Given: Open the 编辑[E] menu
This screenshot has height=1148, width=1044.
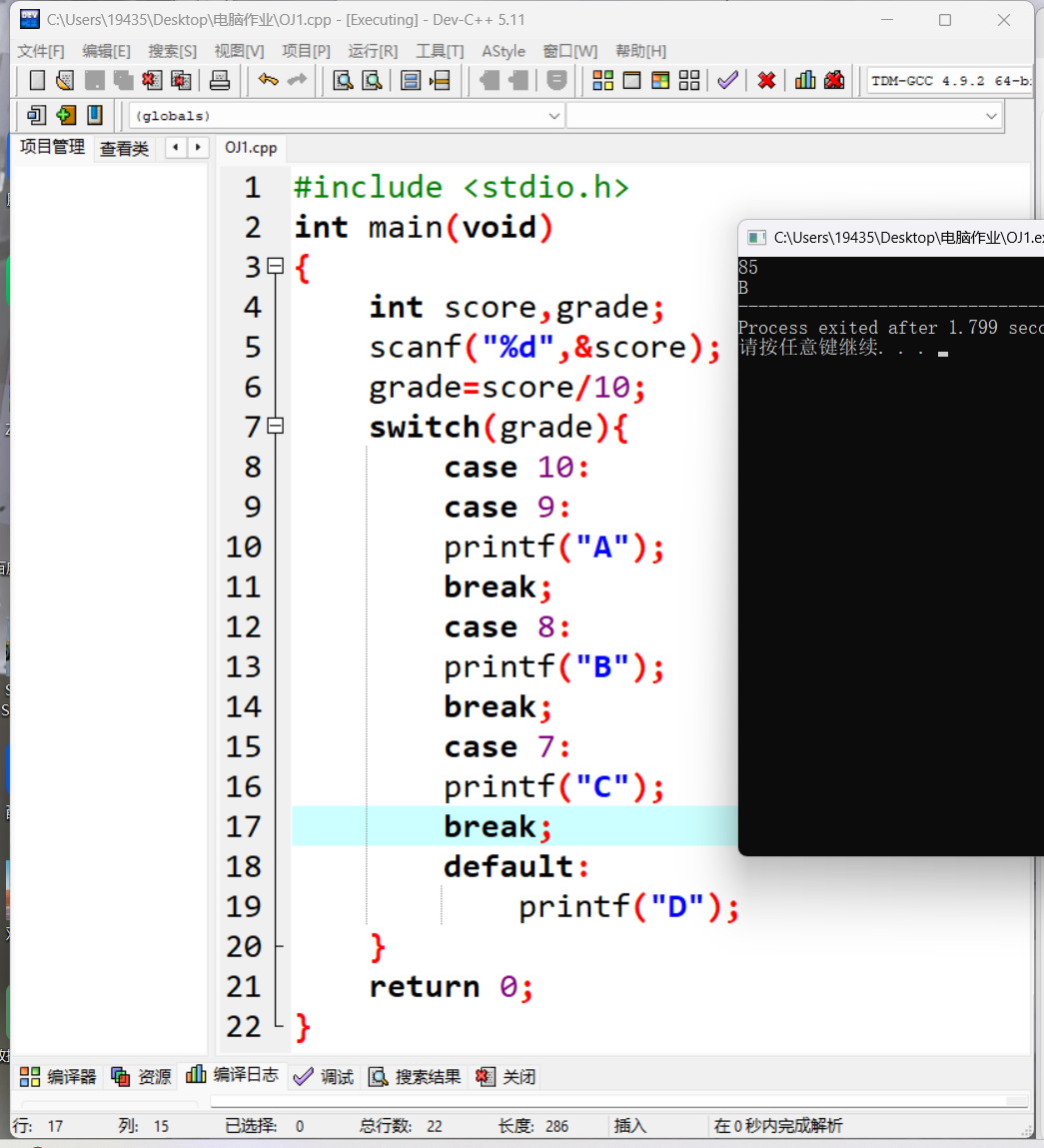Looking at the screenshot, I should [x=106, y=51].
